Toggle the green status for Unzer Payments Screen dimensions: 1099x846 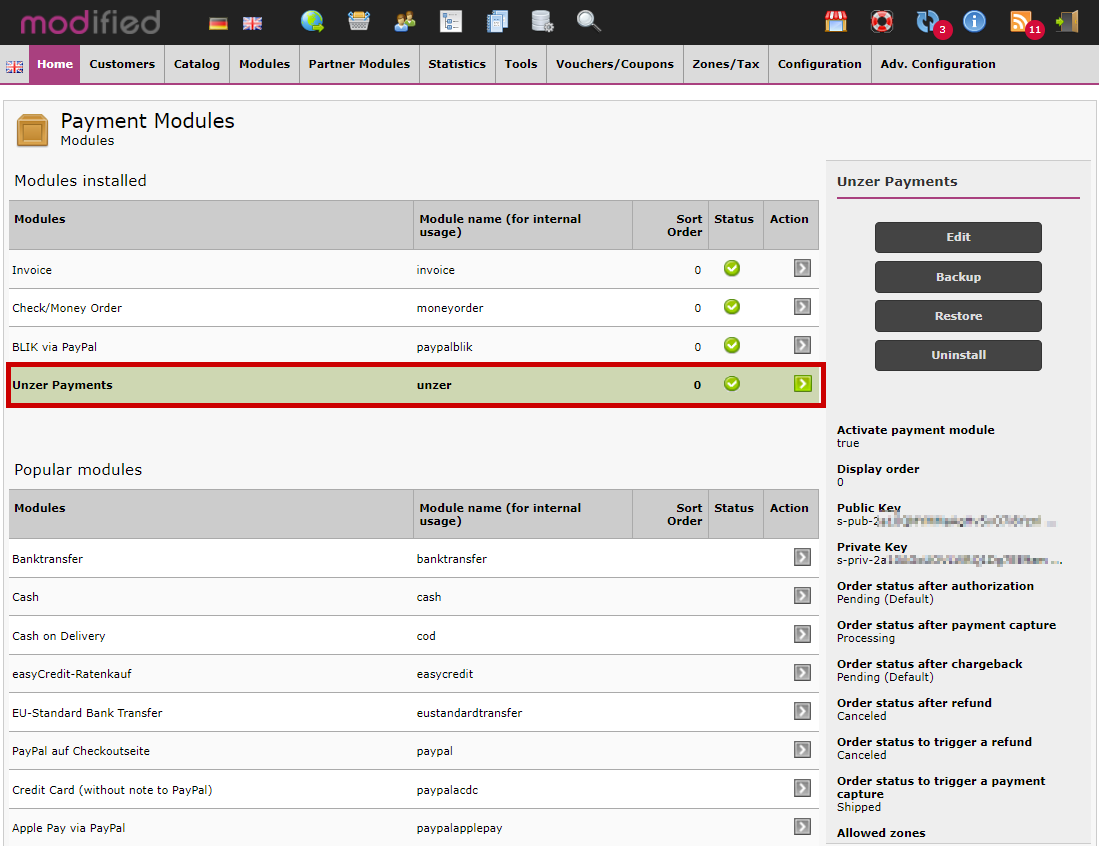(732, 383)
